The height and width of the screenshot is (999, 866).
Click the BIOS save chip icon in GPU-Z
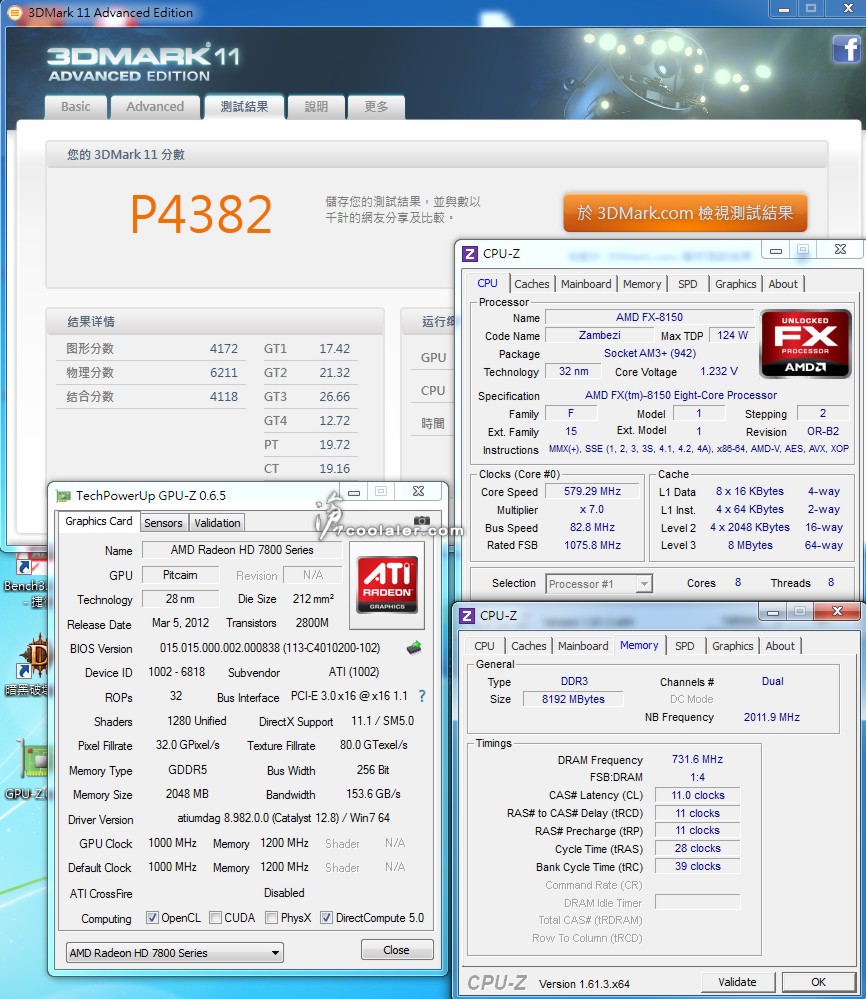414,648
